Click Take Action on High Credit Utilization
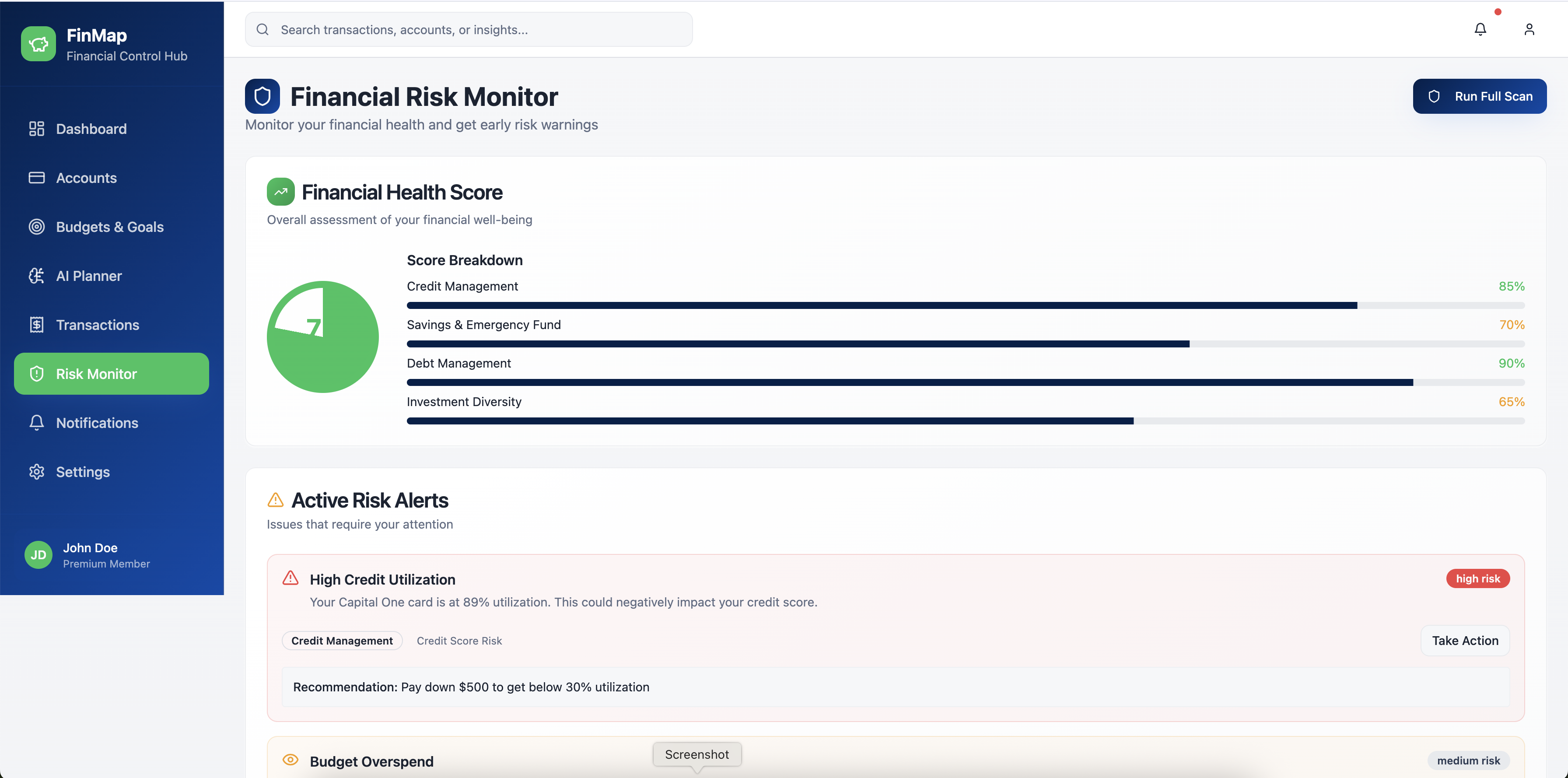The width and height of the screenshot is (1568, 778). pyautogui.click(x=1465, y=641)
